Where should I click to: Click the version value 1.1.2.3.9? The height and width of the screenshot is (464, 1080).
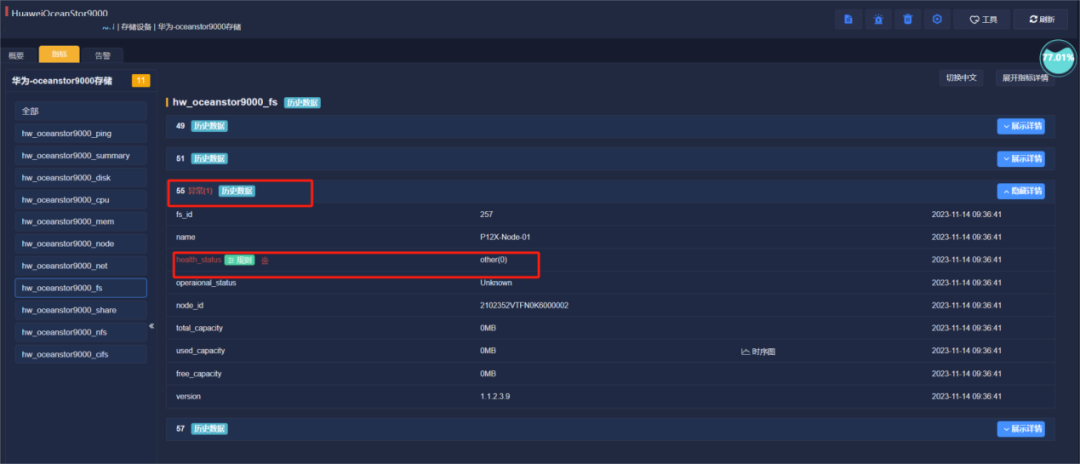pyautogui.click(x=495, y=397)
